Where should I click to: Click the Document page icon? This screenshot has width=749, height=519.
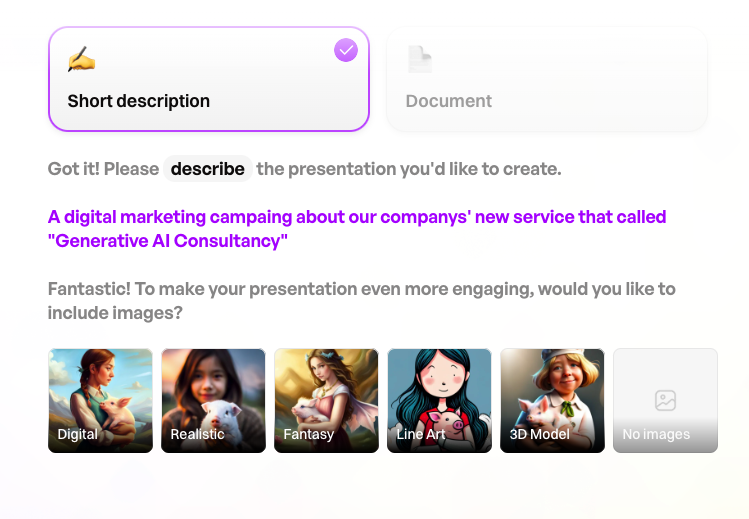click(x=420, y=59)
